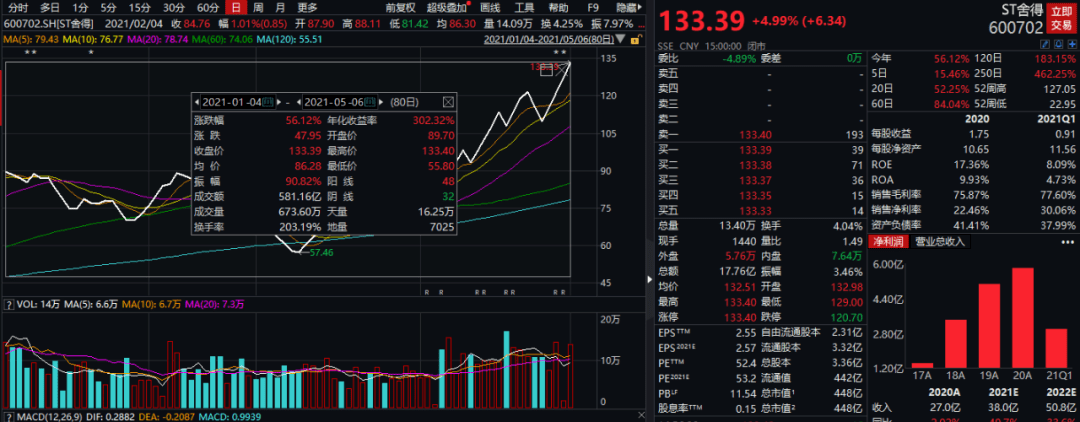Image resolution: width=1080 pixels, height=422 pixels.
Task: Open the 更多 more periods menu
Action: [307, 8]
